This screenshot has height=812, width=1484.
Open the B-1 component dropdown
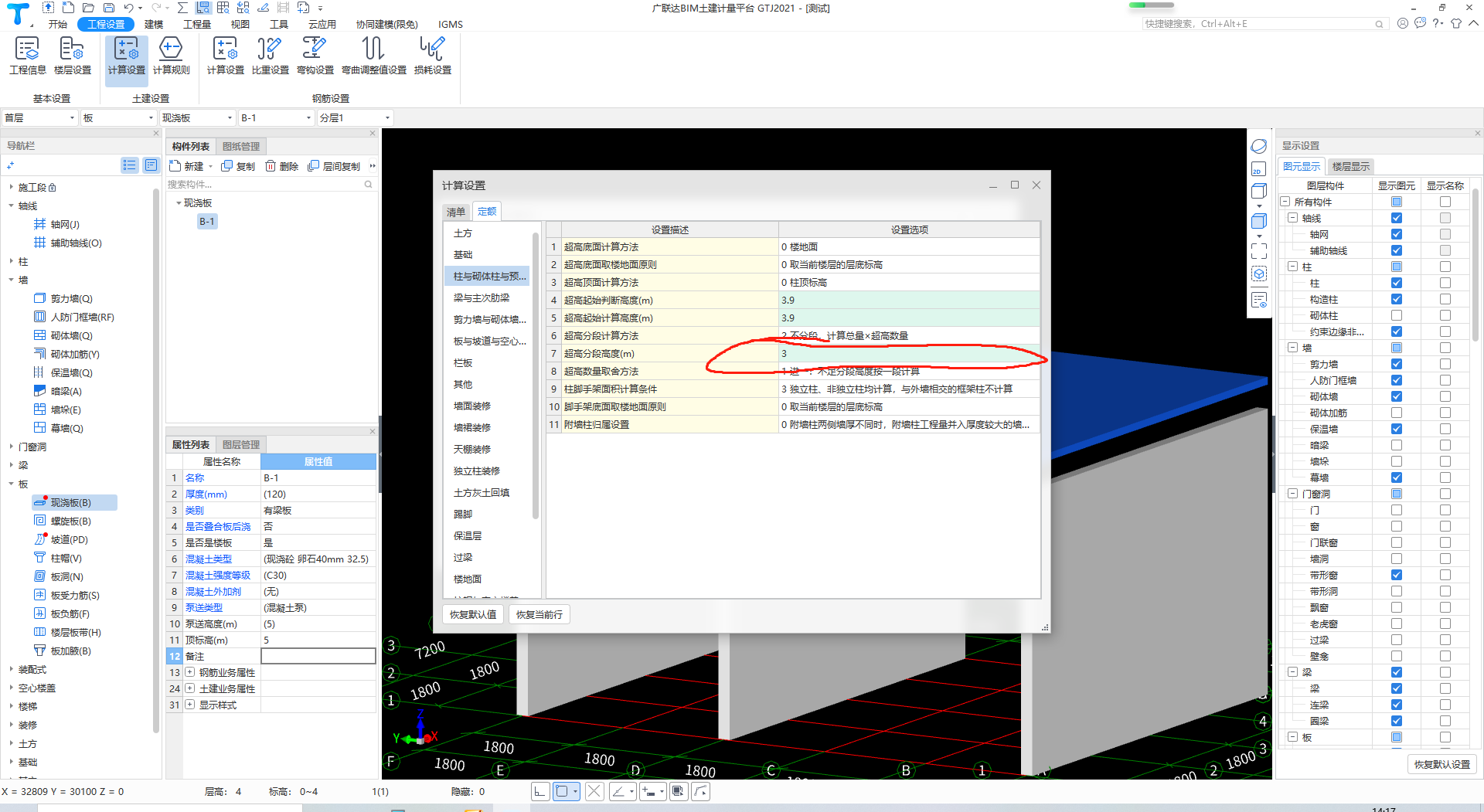pyautogui.click(x=276, y=117)
